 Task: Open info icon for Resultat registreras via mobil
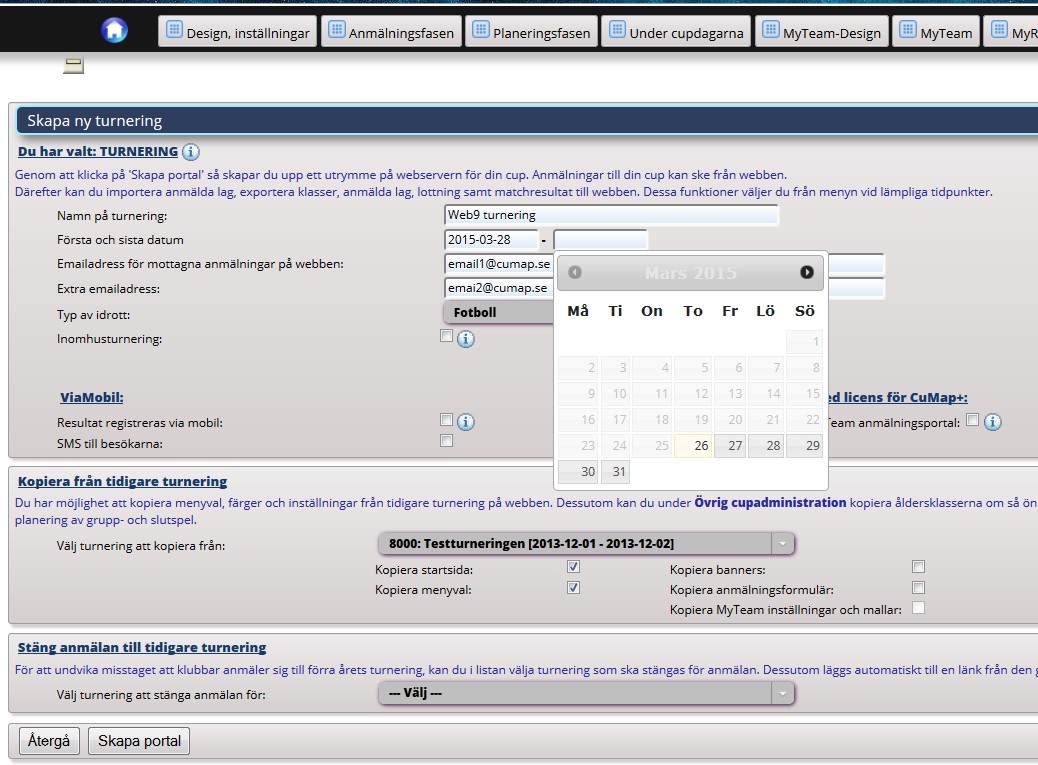coord(466,422)
